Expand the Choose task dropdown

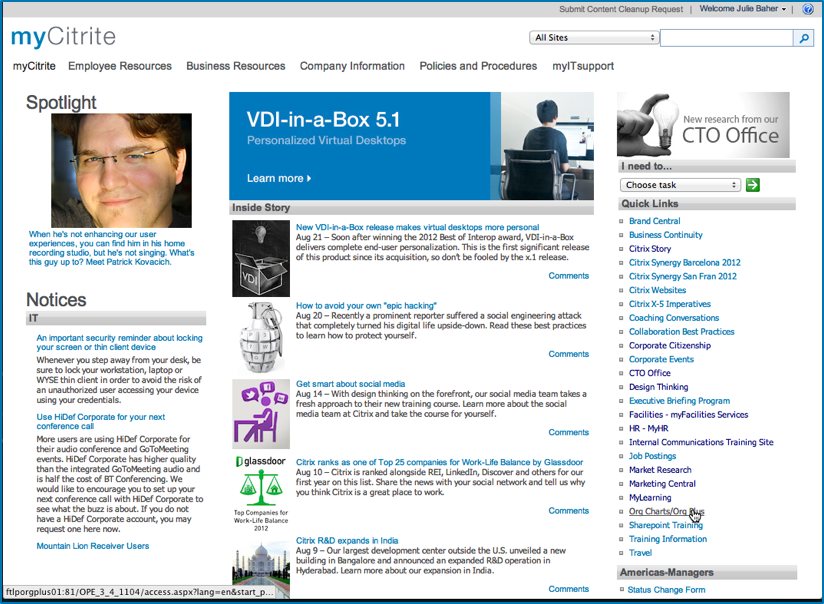click(680, 185)
